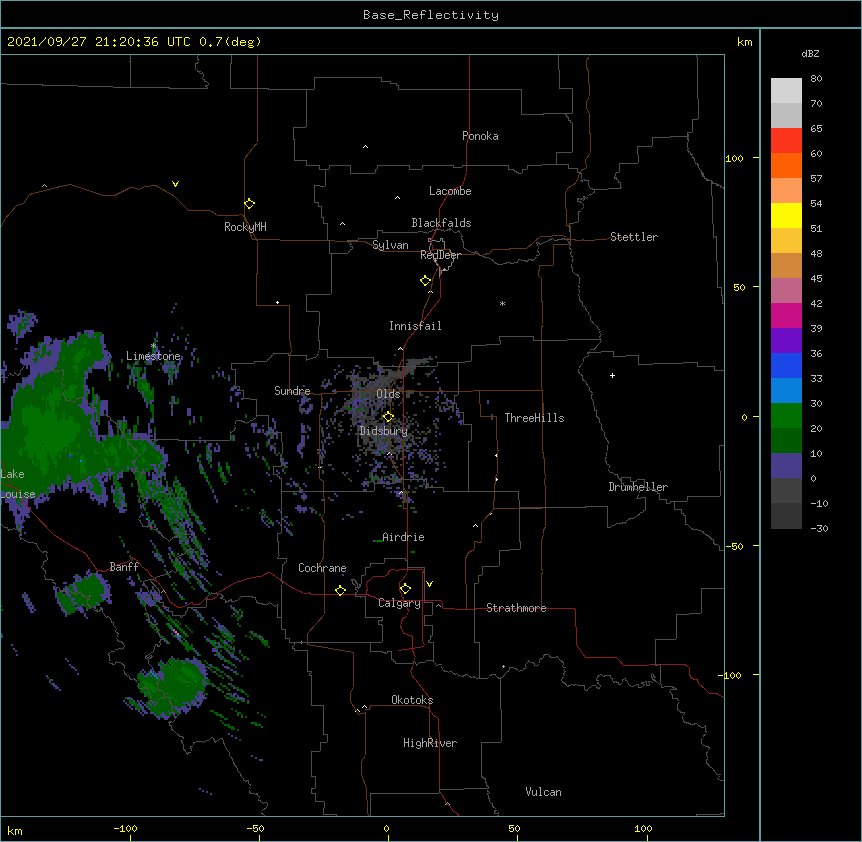Viewport: 862px width, 842px height.
Task: Click the small green echo west of Banff
Action: pyautogui.click(x=84, y=592)
